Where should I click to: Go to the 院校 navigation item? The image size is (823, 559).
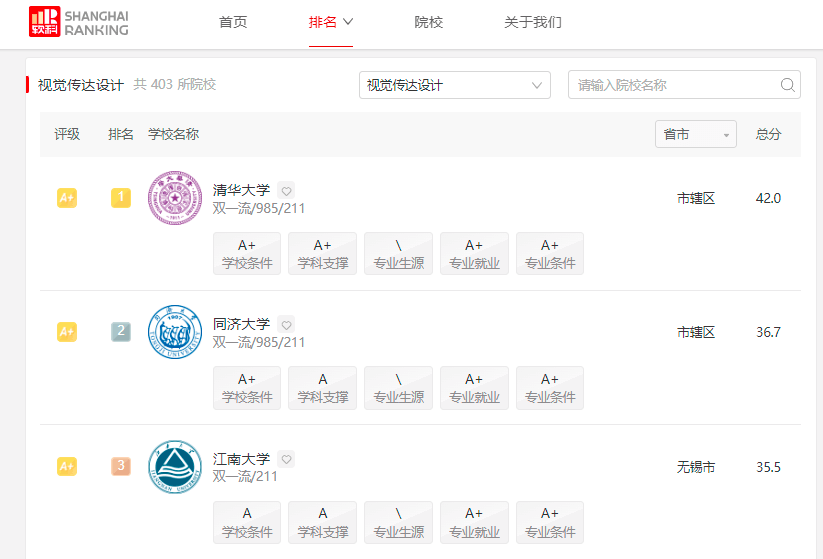click(x=428, y=22)
